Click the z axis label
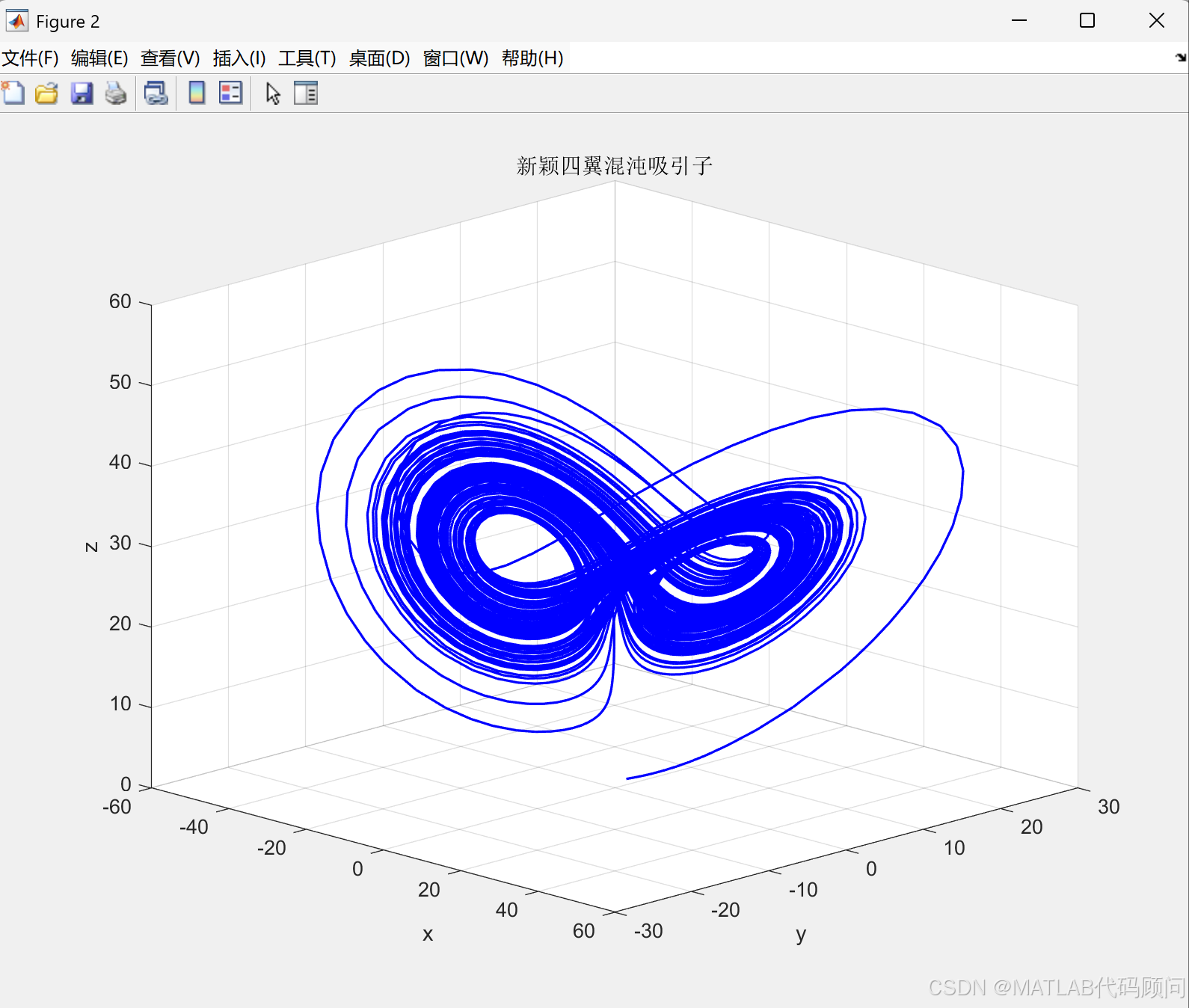 (x=91, y=547)
